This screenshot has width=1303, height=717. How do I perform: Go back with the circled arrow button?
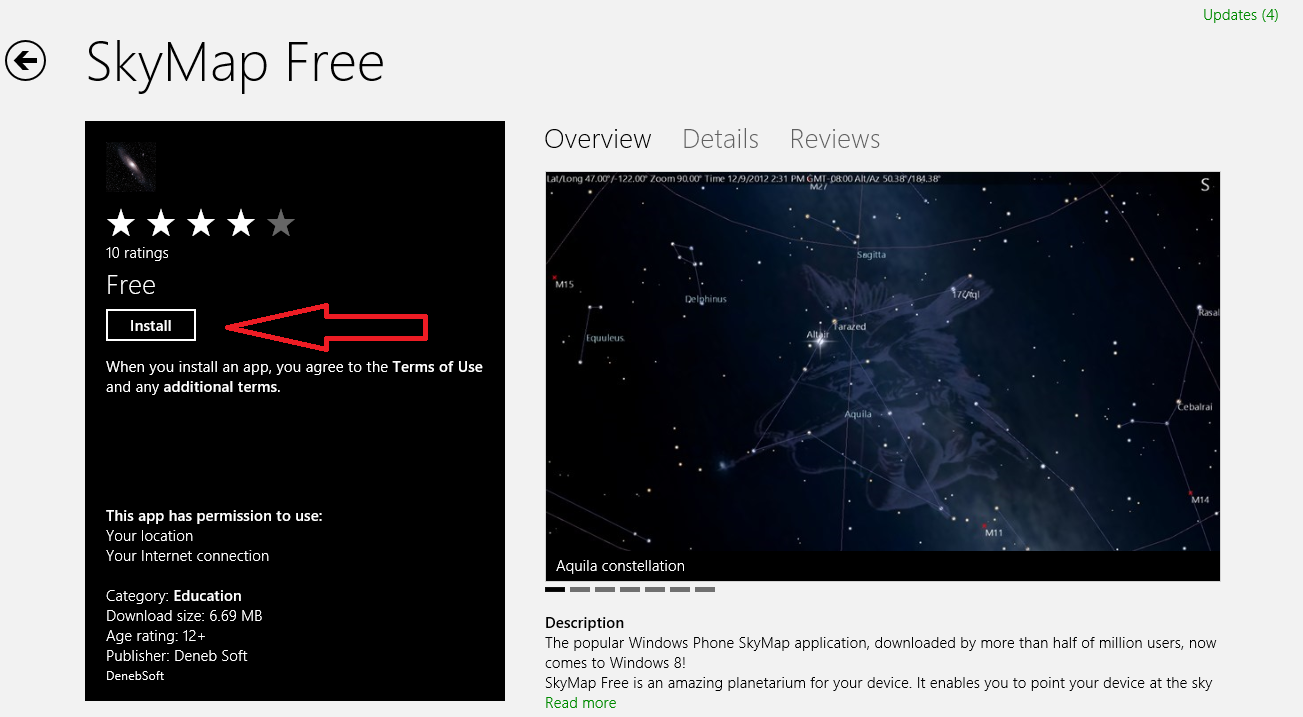coord(25,61)
